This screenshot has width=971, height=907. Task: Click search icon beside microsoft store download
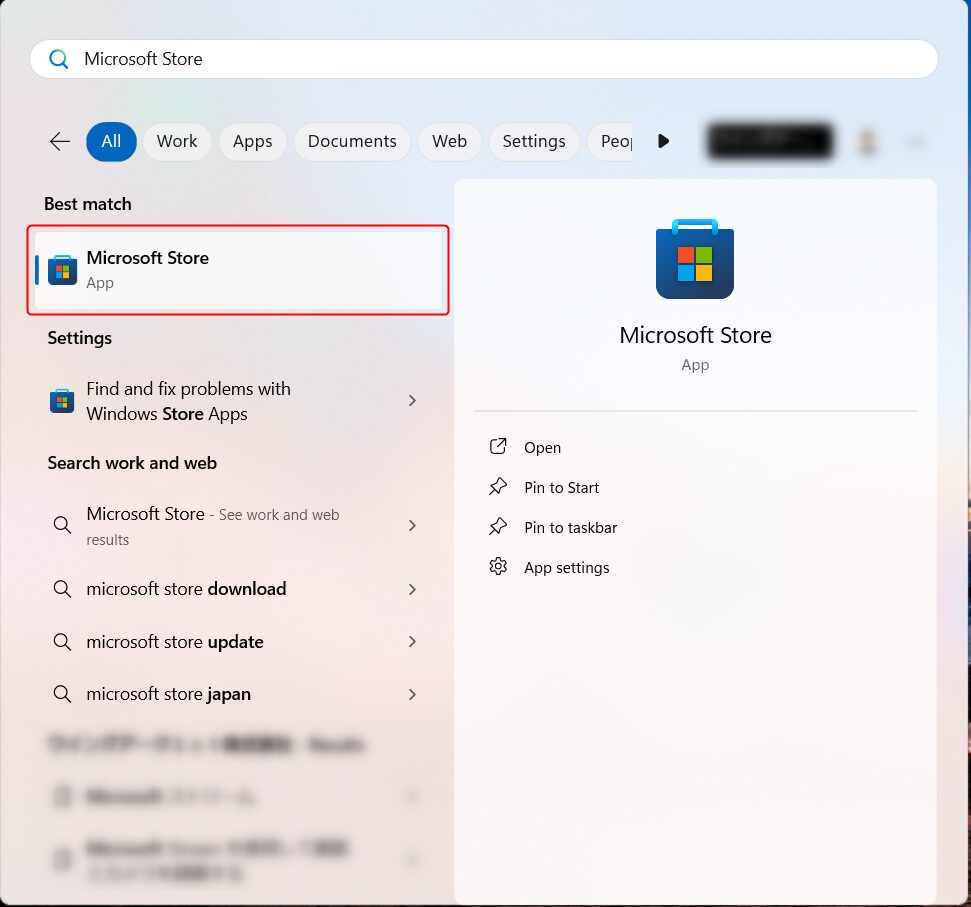[x=62, y=589]
